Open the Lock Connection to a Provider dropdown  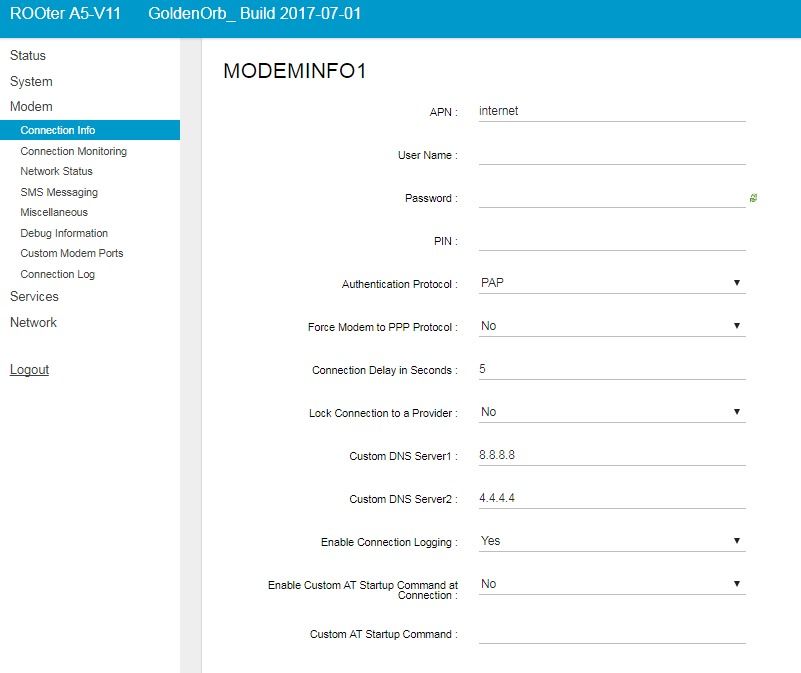[612, 412]
